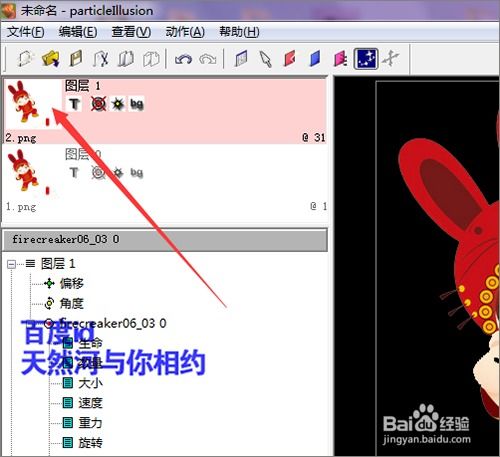Toggle the T icon on 图层 1
Viewport: 500px width, 457px height.
[x=74, y=104]
